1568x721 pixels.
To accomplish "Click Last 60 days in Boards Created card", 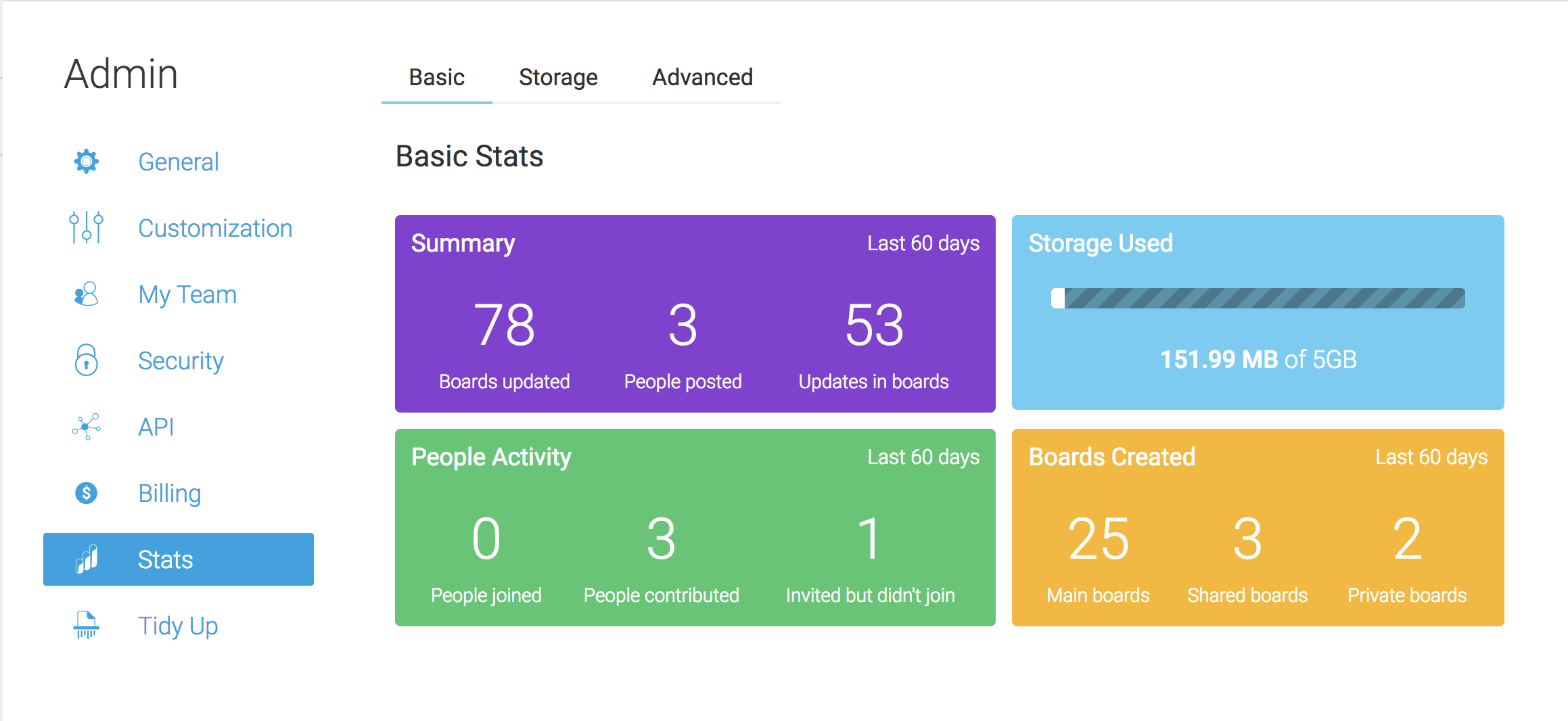I will click(1431, 457).
